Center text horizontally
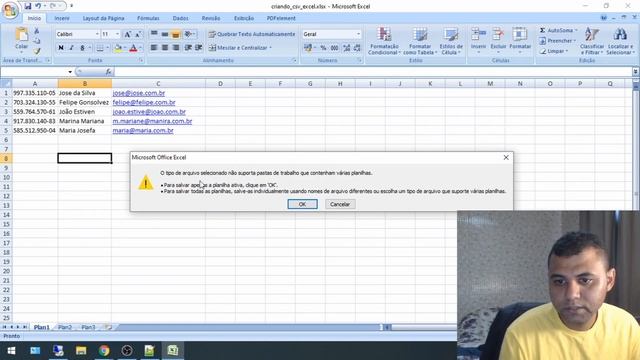This screenshot has height=360, width=640. pyautogui.click(x=165, y=48)
